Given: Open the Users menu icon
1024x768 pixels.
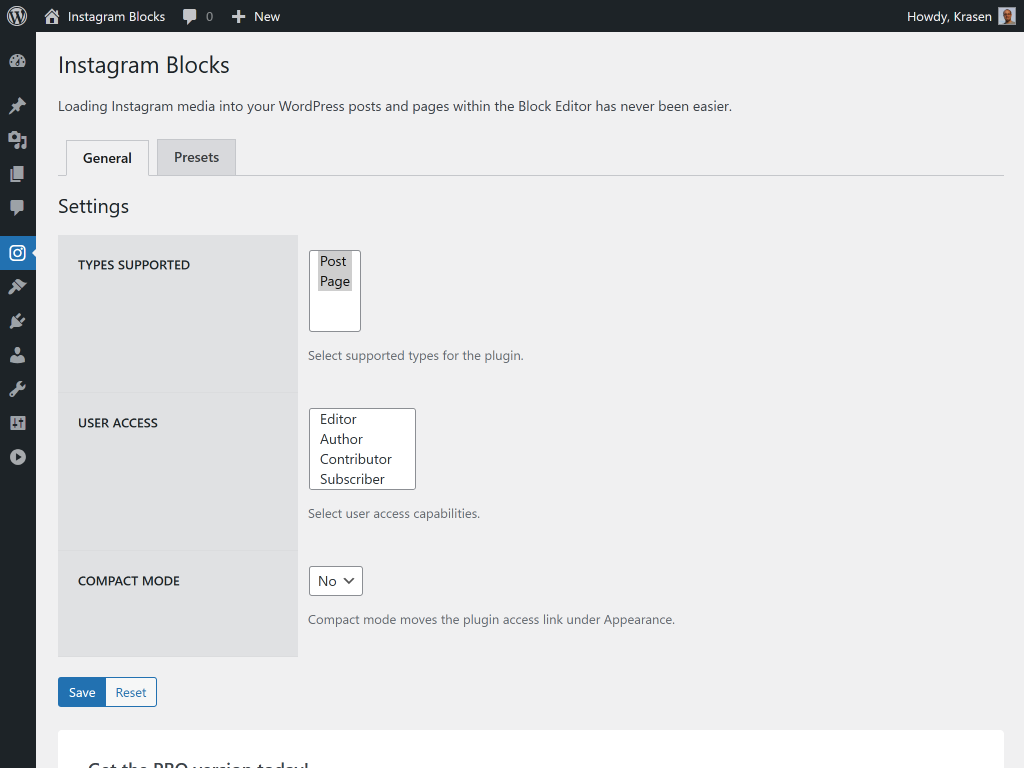Looking at the screenshot, I should 17,355.
